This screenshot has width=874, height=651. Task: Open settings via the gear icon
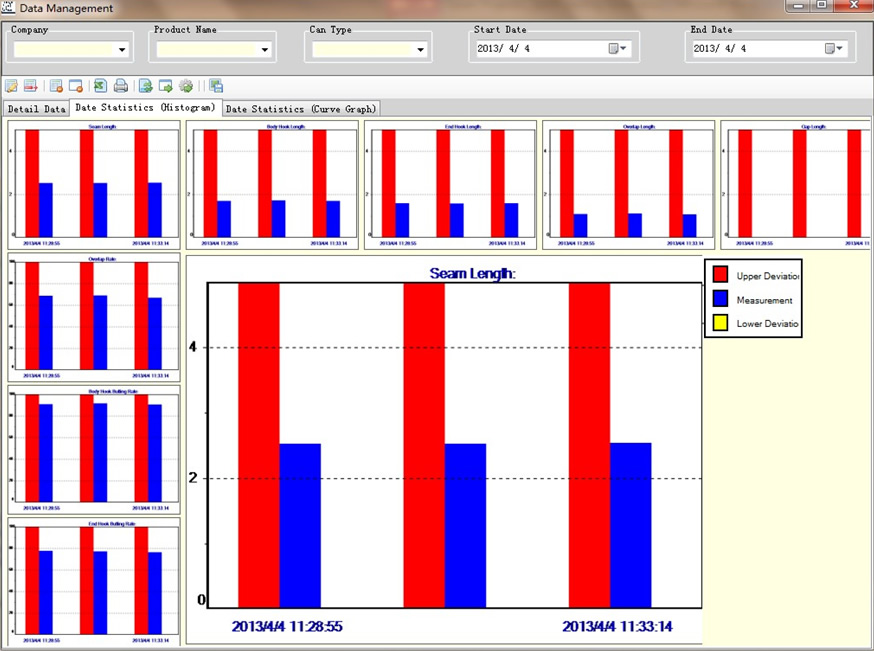click(x=186, y=86)
